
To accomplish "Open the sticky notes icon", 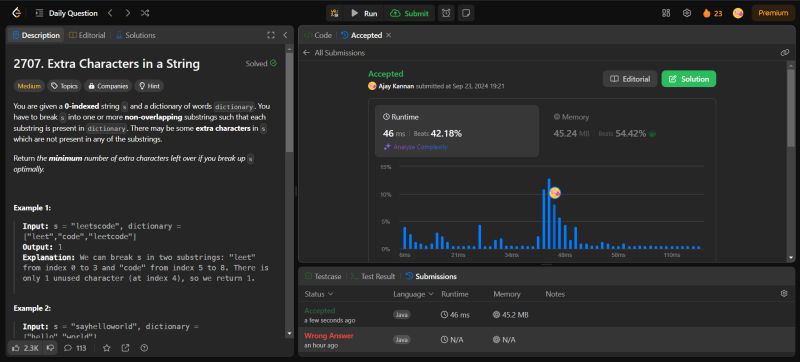I will pos(465,13).
